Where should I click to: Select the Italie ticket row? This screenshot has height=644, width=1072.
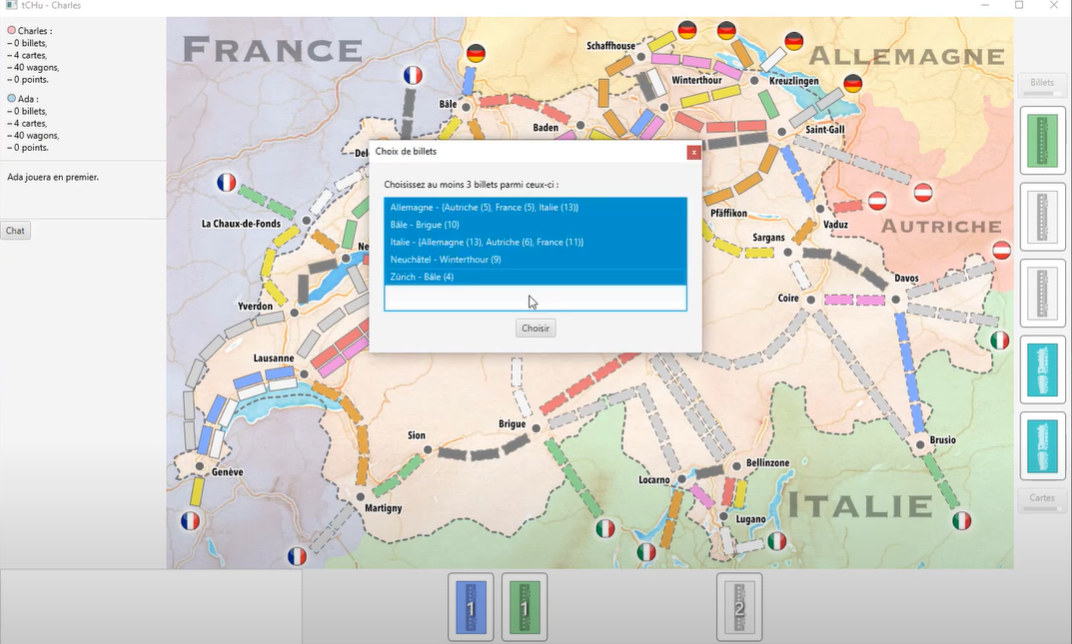[535, 242]
